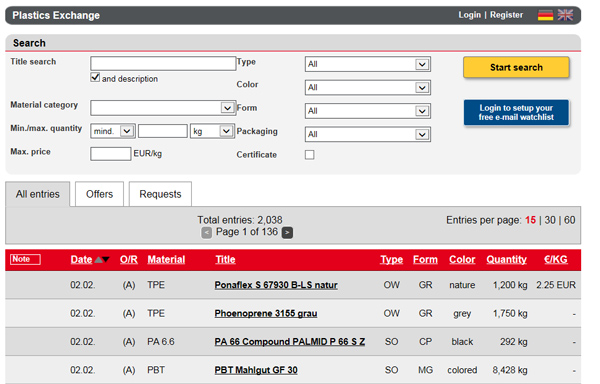Go to next page arrow

click(x=287, y=232)
